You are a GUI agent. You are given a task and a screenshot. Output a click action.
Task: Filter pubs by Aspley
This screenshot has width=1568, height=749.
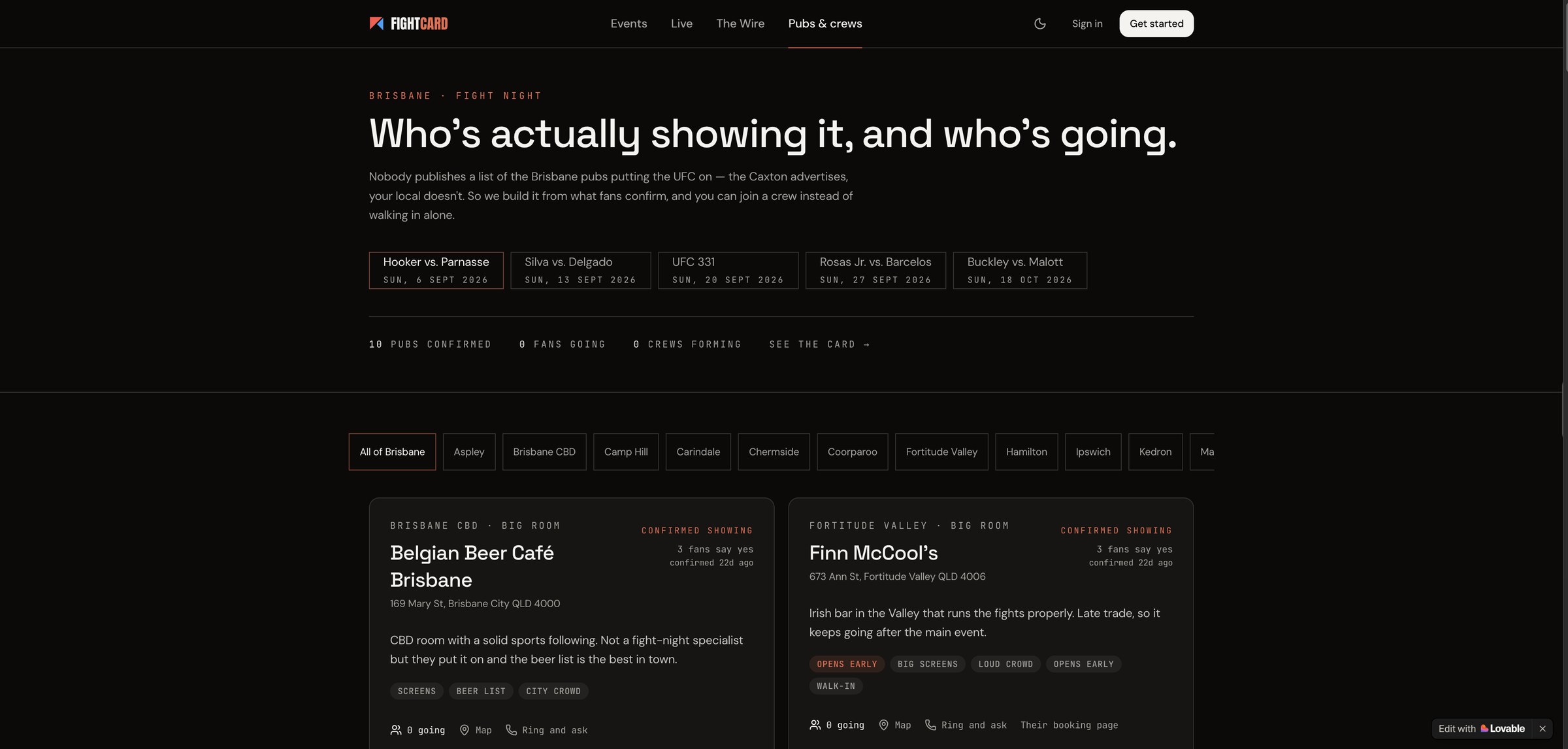point(469,452)
